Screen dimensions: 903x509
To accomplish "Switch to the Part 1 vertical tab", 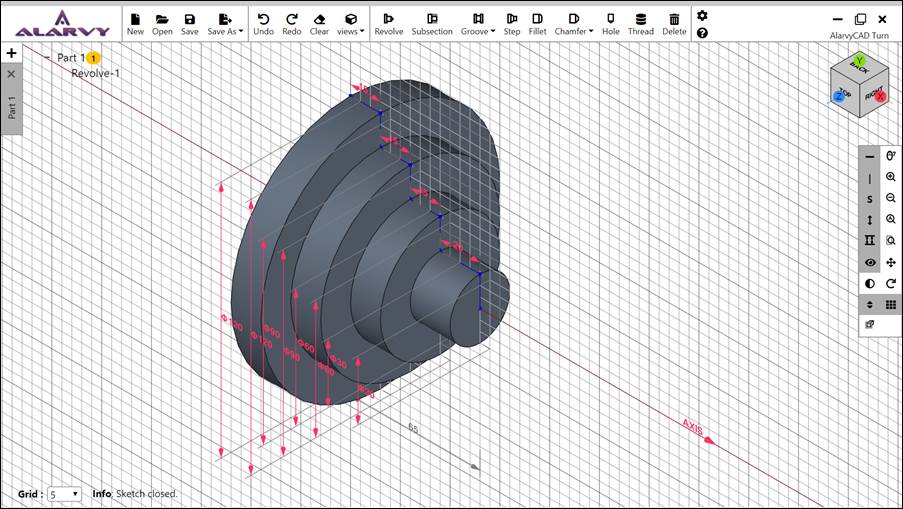I will 12,108.
